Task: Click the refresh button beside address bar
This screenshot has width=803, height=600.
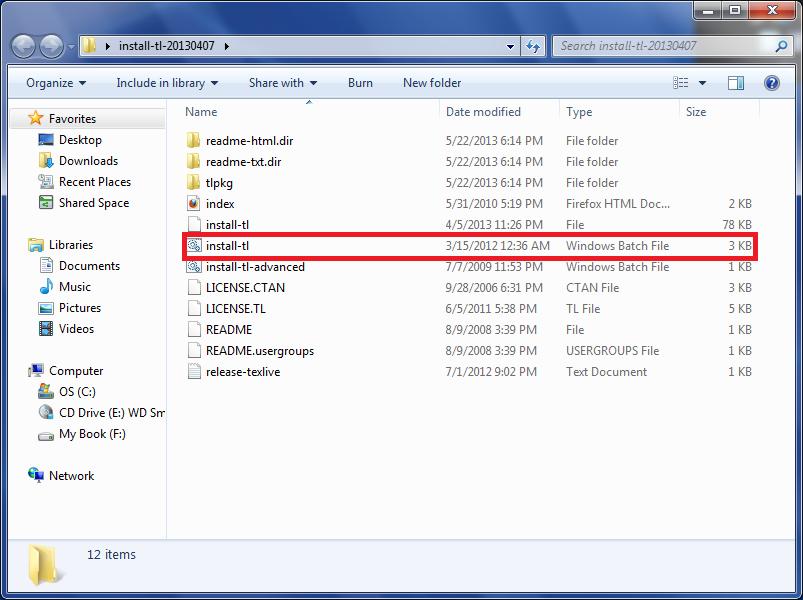Action: pos(533,47)
